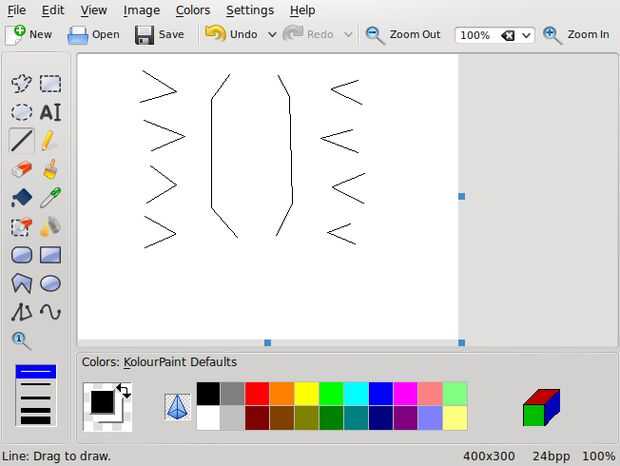
Task: Pick the dark green color swatch
Action: coord(331,418)
